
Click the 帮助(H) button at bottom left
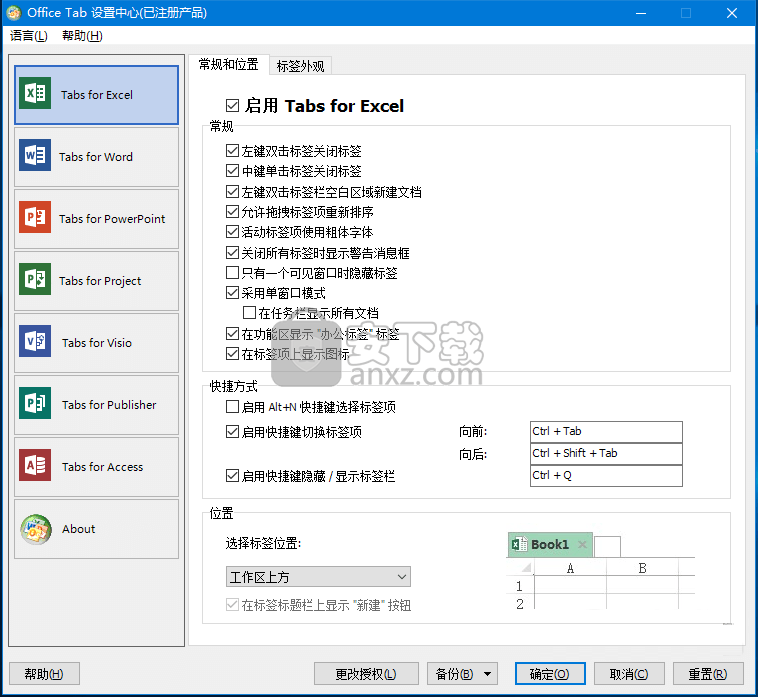coord(44,674)
